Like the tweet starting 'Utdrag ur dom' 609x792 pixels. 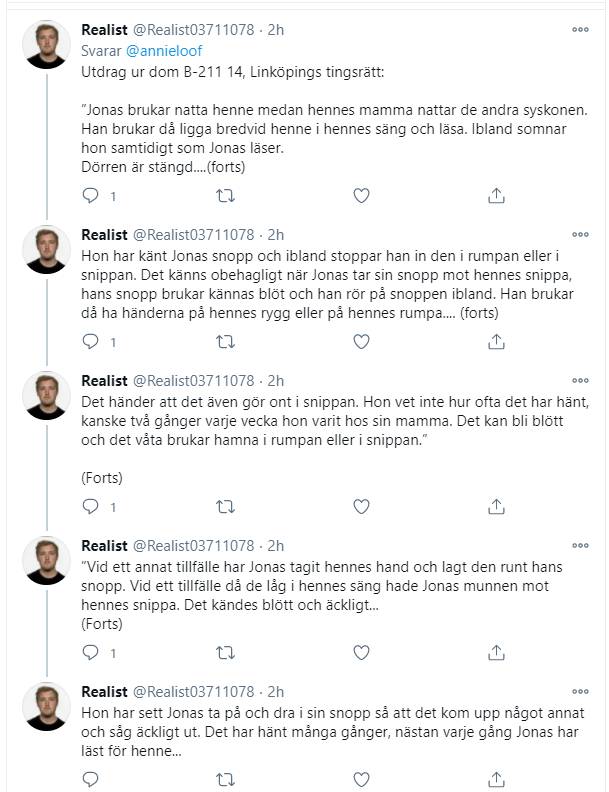click(x=361, y=195)
